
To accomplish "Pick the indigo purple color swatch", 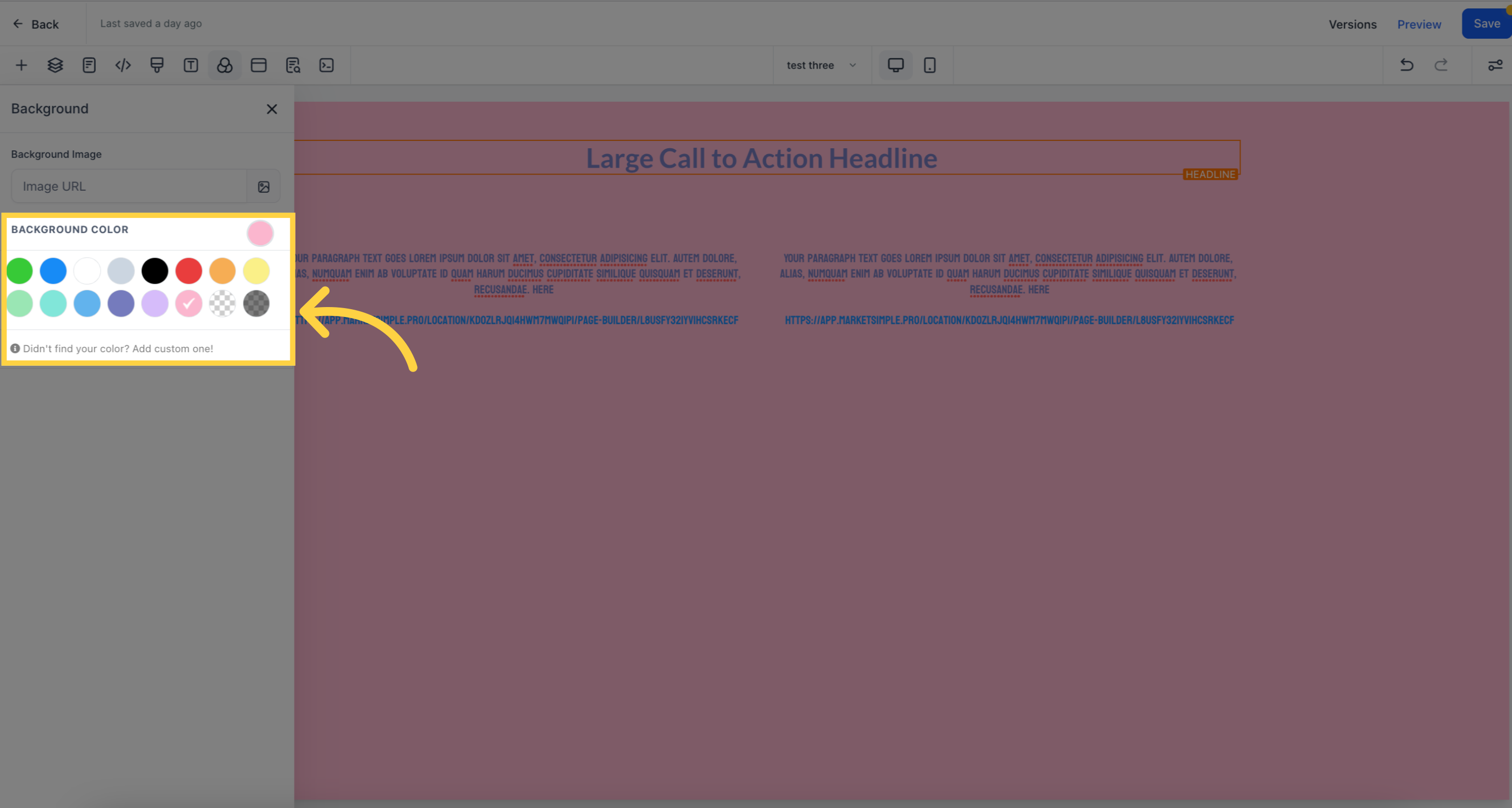I will click(121, 303).
